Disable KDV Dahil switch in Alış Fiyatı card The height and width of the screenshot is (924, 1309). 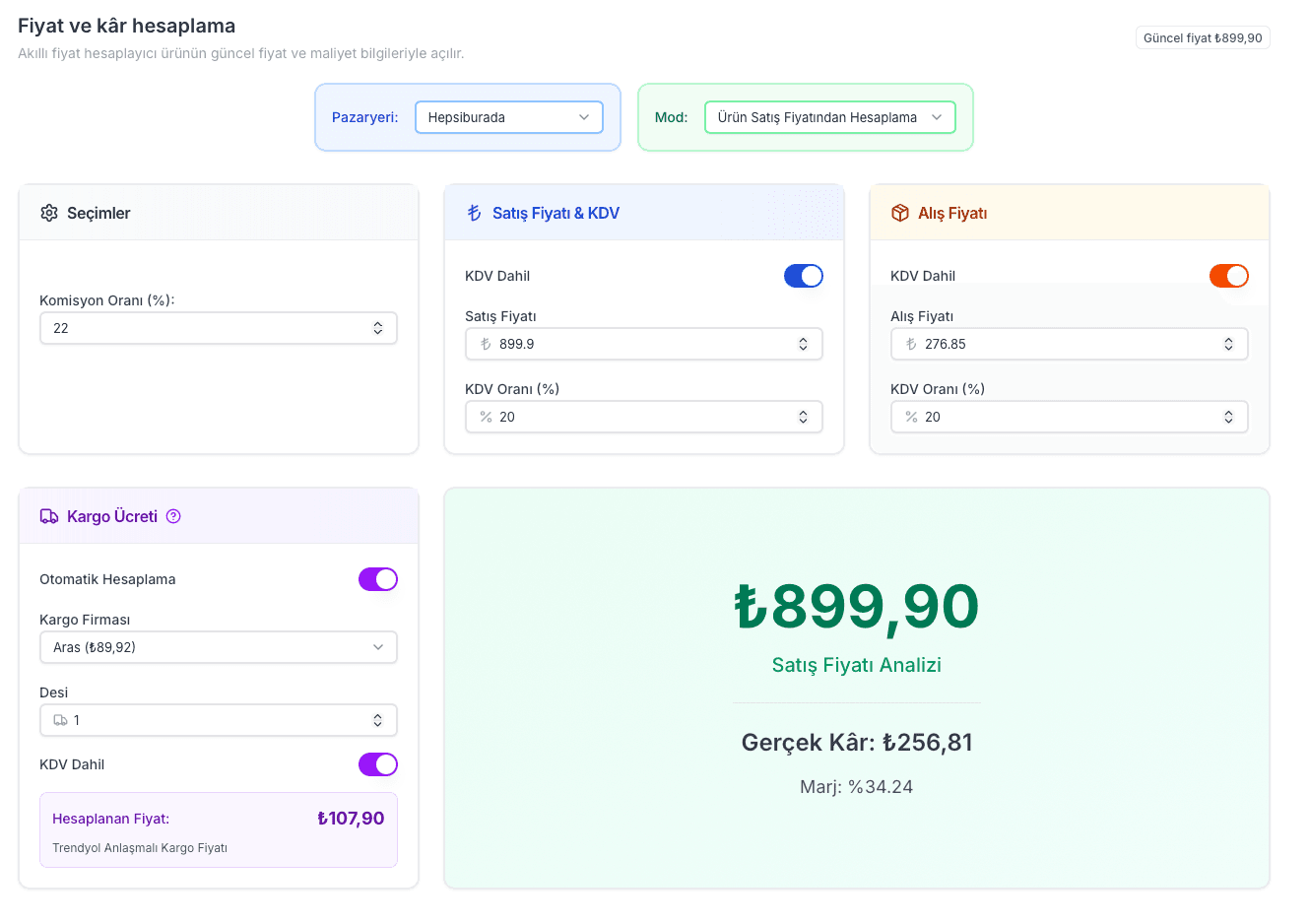[x=1229, y=276]
